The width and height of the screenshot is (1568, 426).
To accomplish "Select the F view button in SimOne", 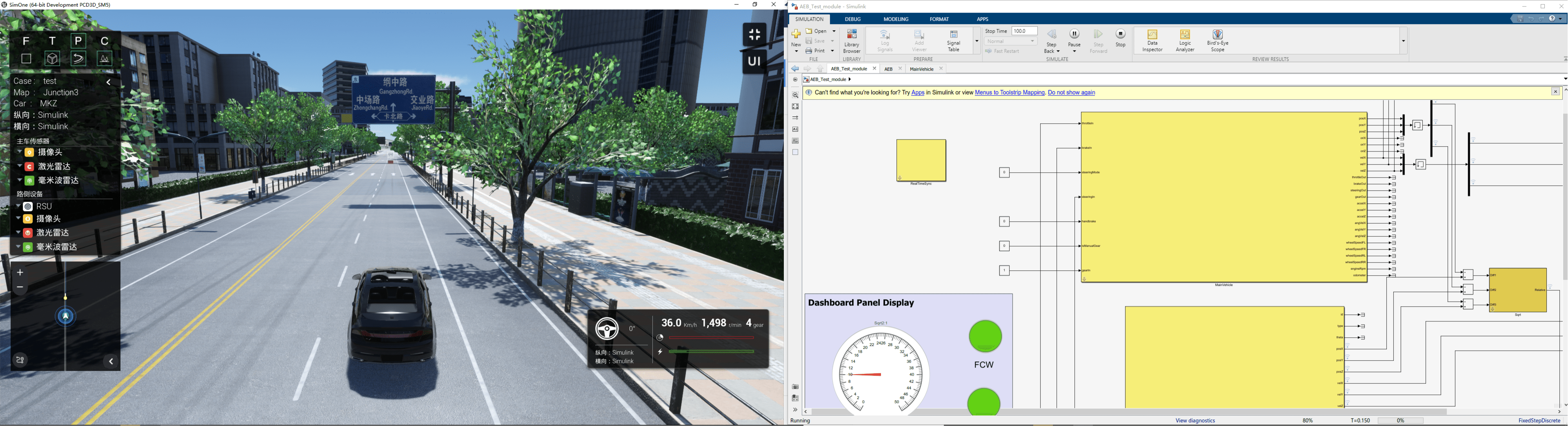I will tap(26, 41).
